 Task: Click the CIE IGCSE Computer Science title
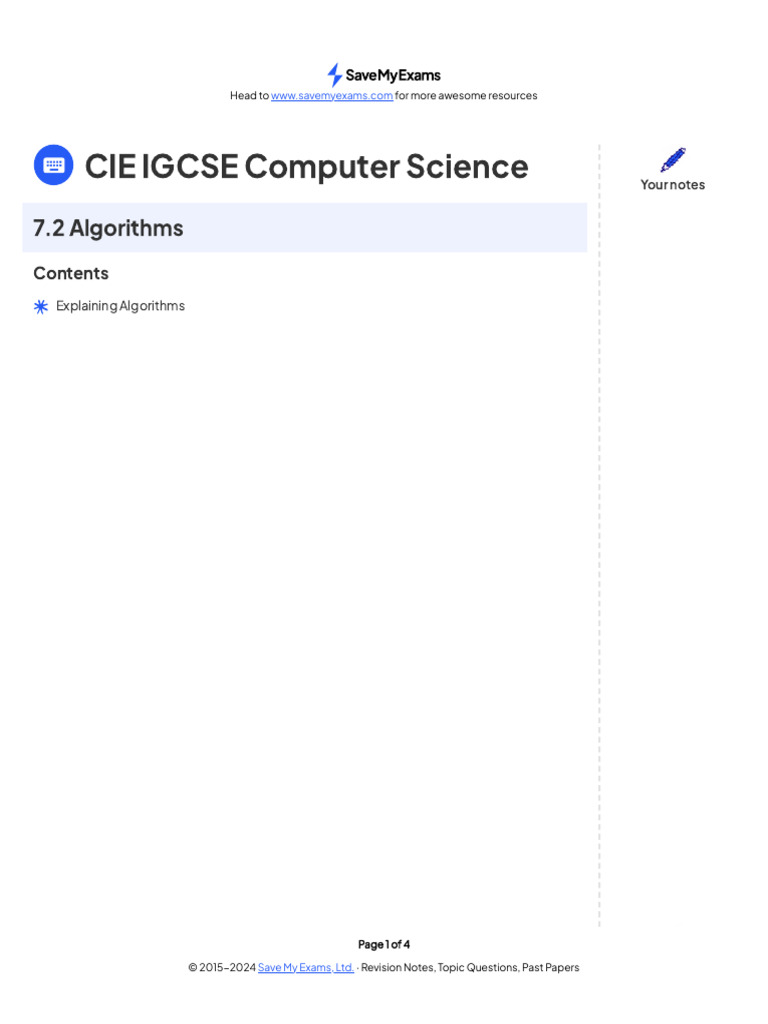click(x=306, y=166)
